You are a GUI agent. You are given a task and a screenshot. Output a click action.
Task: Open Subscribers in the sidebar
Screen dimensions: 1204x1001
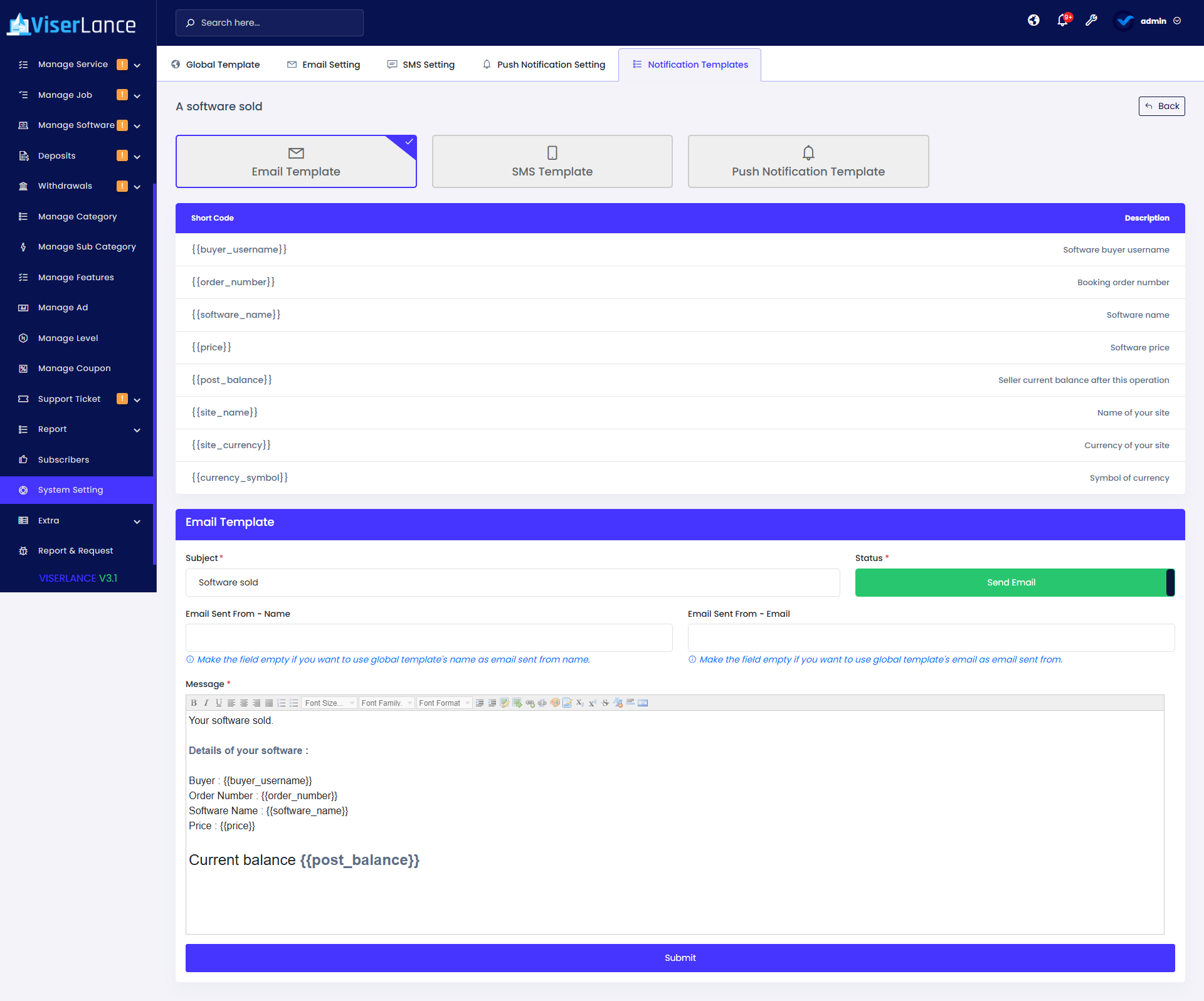(x=63, y=459)
